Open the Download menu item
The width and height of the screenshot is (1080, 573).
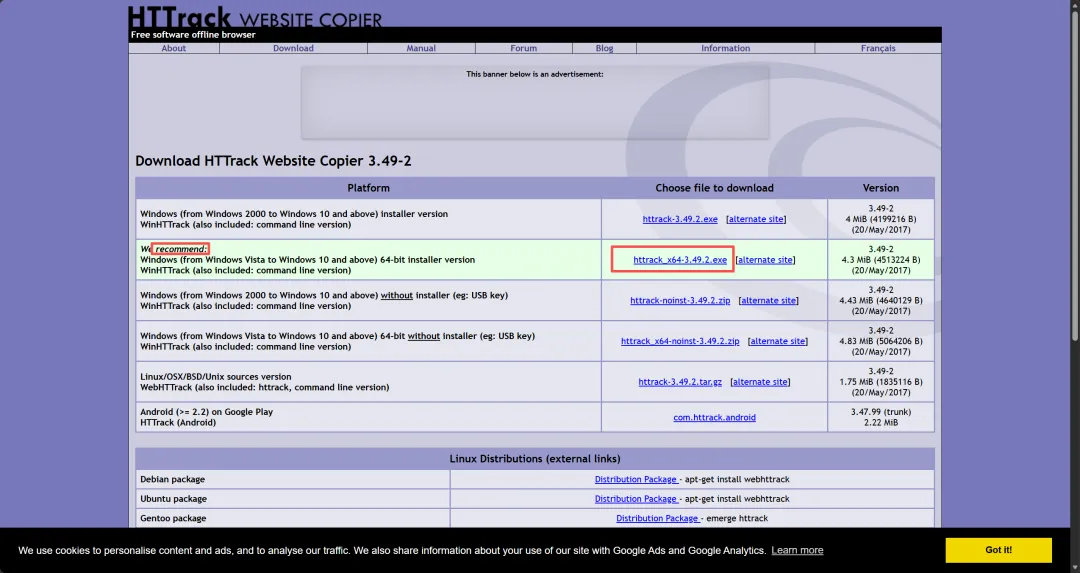293,48
